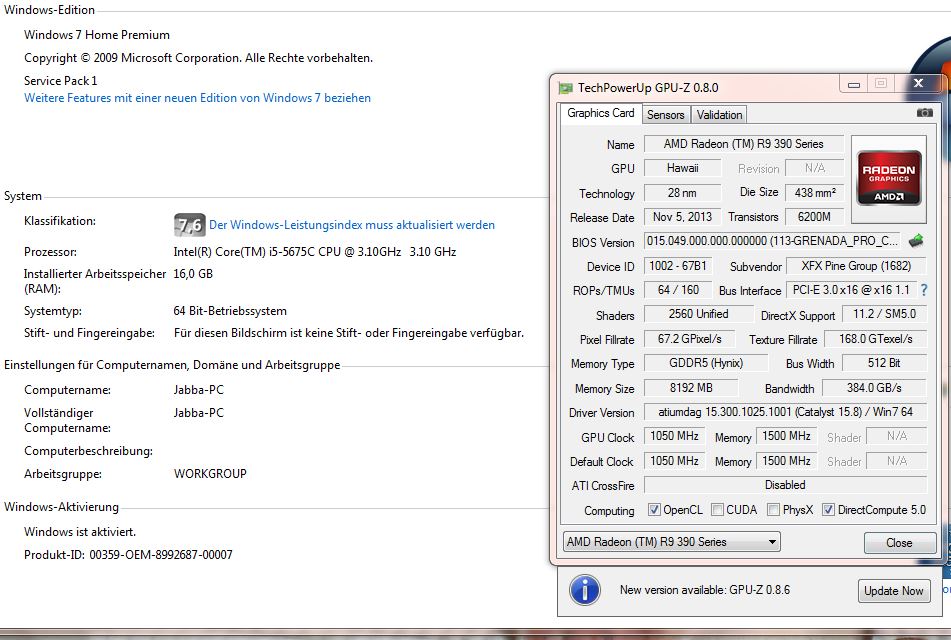951x640 pixels.
Task: Click the Texture Fillrate value 168.0 GTexel/s
Action: pos(876,339)
